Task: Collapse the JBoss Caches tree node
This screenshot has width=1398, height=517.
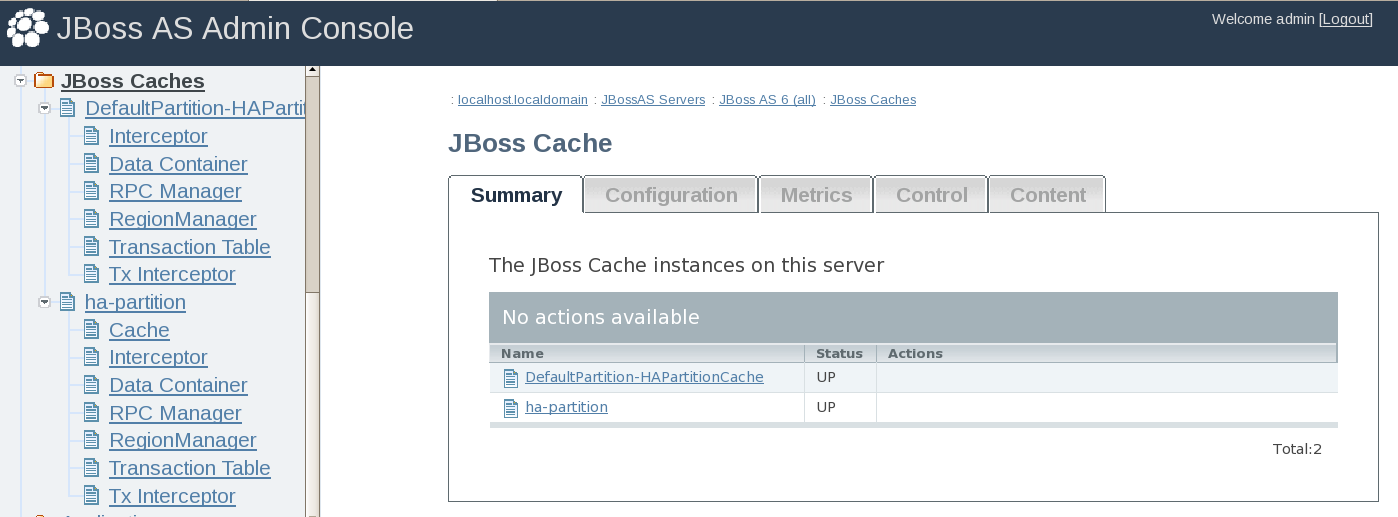Action: pos(20,81)
